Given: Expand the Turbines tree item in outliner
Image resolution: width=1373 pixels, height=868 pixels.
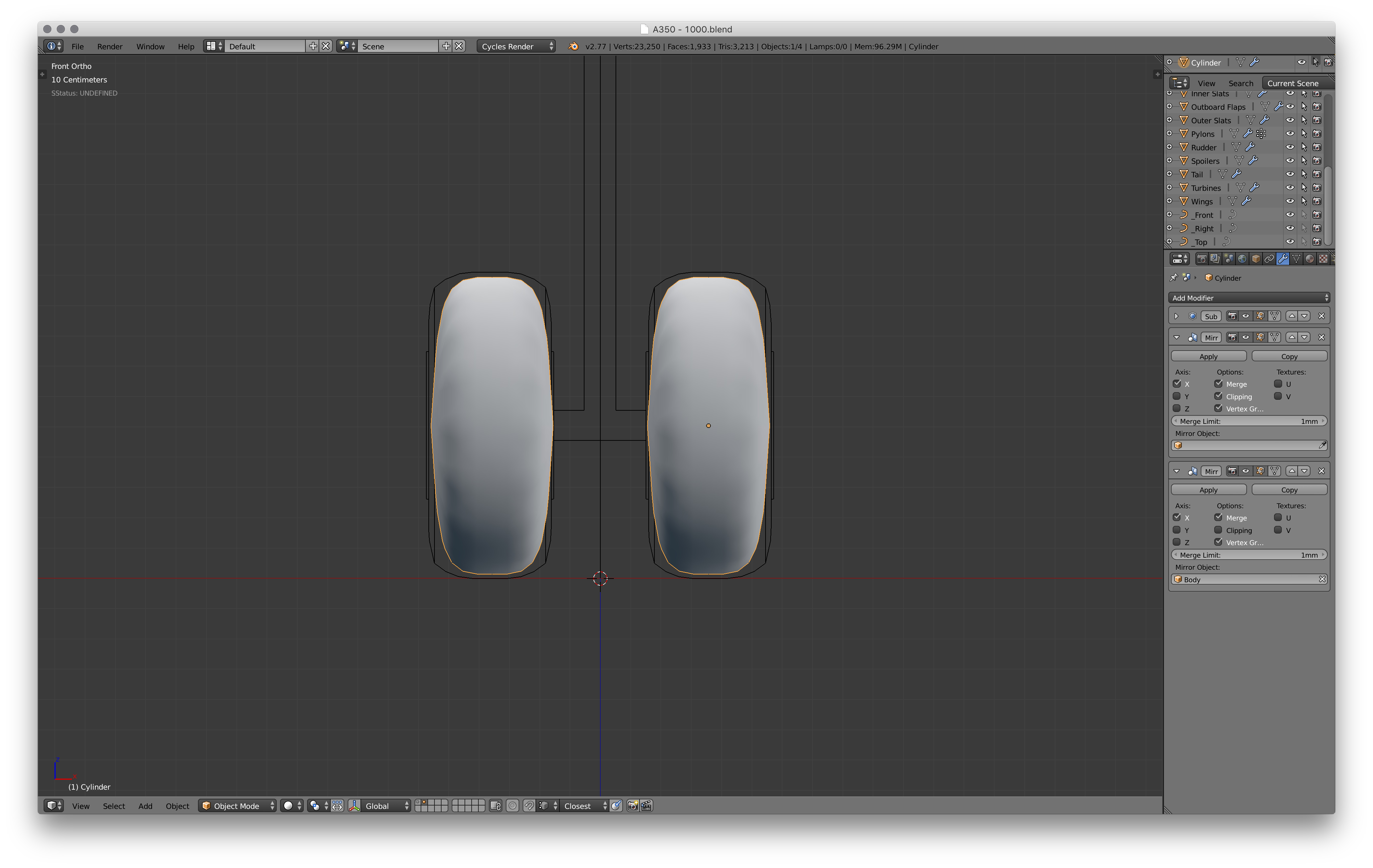Looking at the screenshot, I should [x=1169, y=187].
